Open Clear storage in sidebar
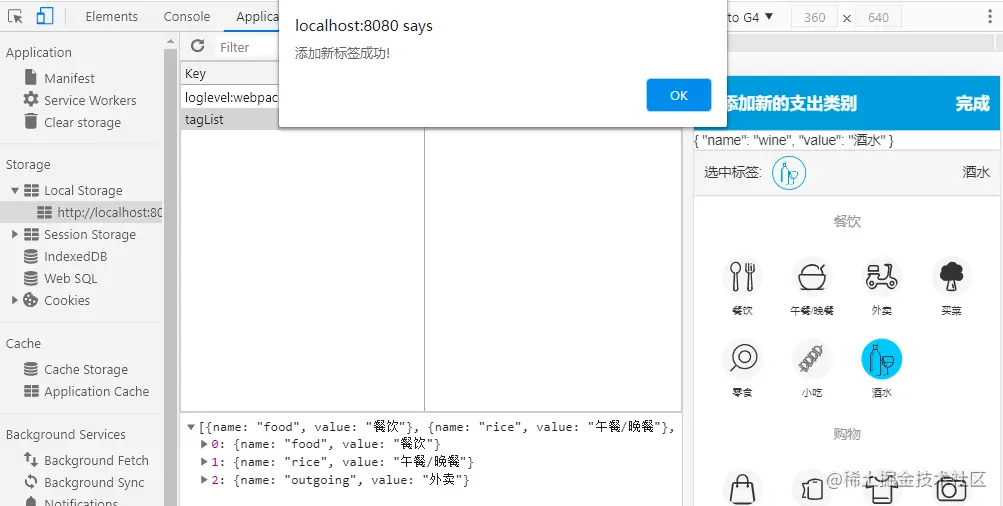This screenshot has width=1003, height=506. 83,122
